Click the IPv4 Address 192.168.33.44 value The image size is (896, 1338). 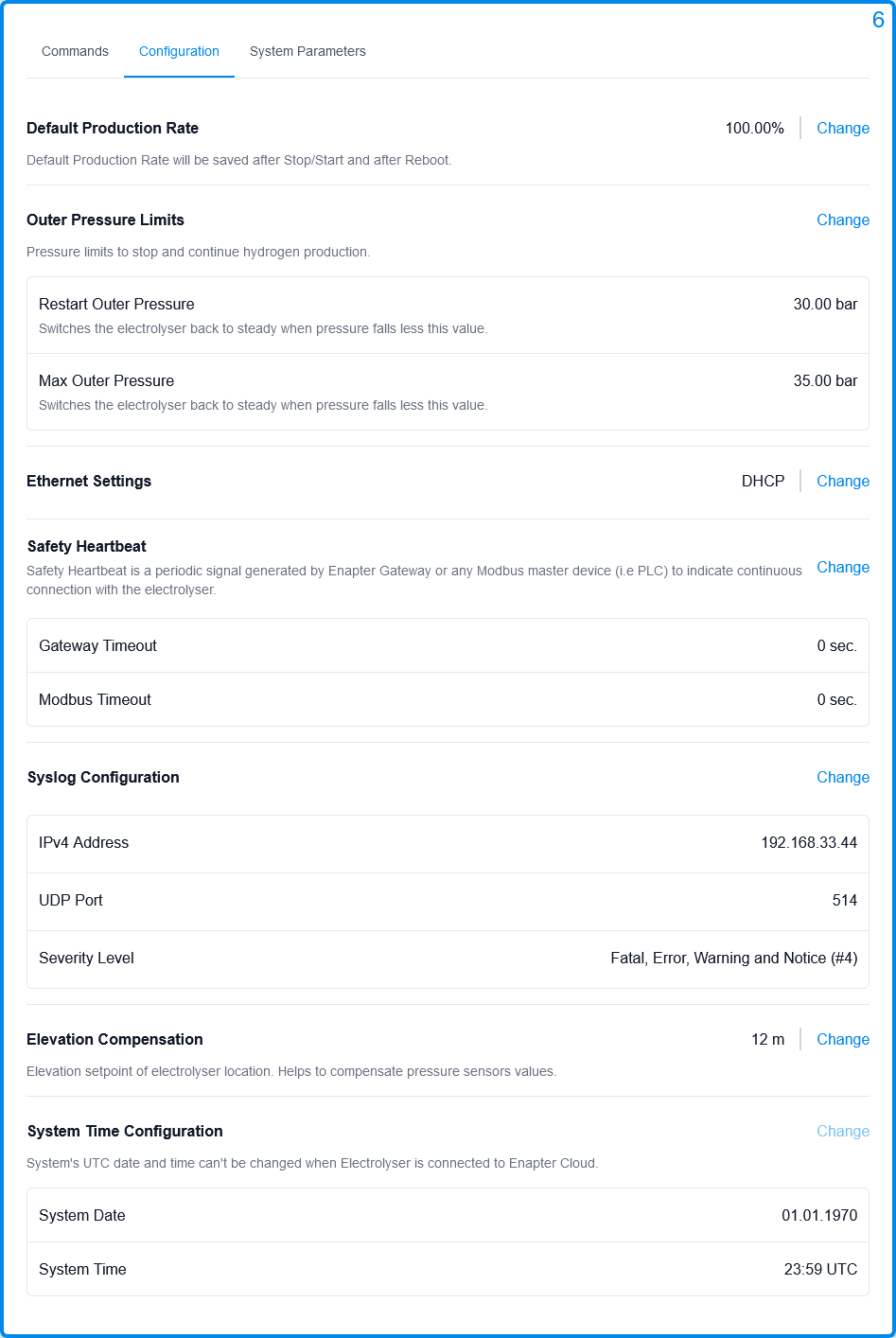point(809,842)
